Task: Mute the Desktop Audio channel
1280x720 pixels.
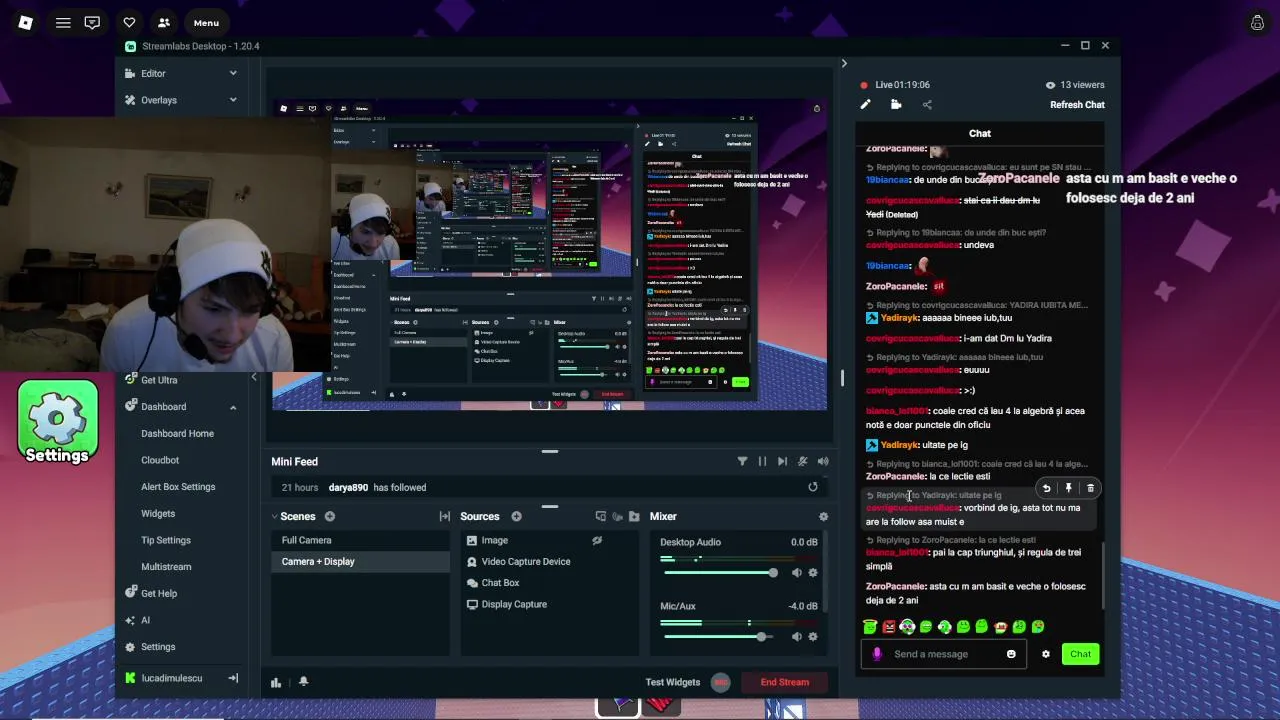Action: click(x=797, y=573)
